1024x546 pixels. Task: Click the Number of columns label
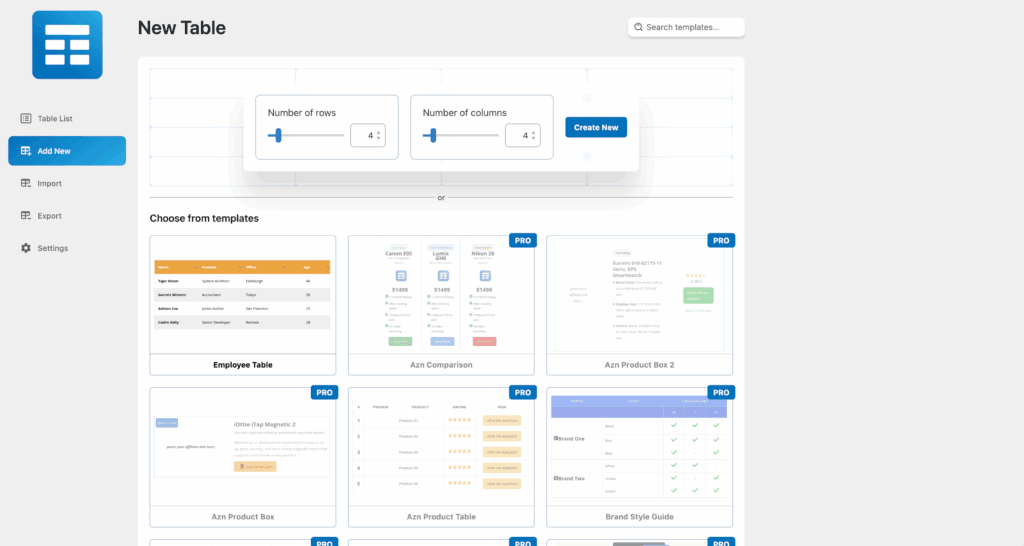pos(464,112)
